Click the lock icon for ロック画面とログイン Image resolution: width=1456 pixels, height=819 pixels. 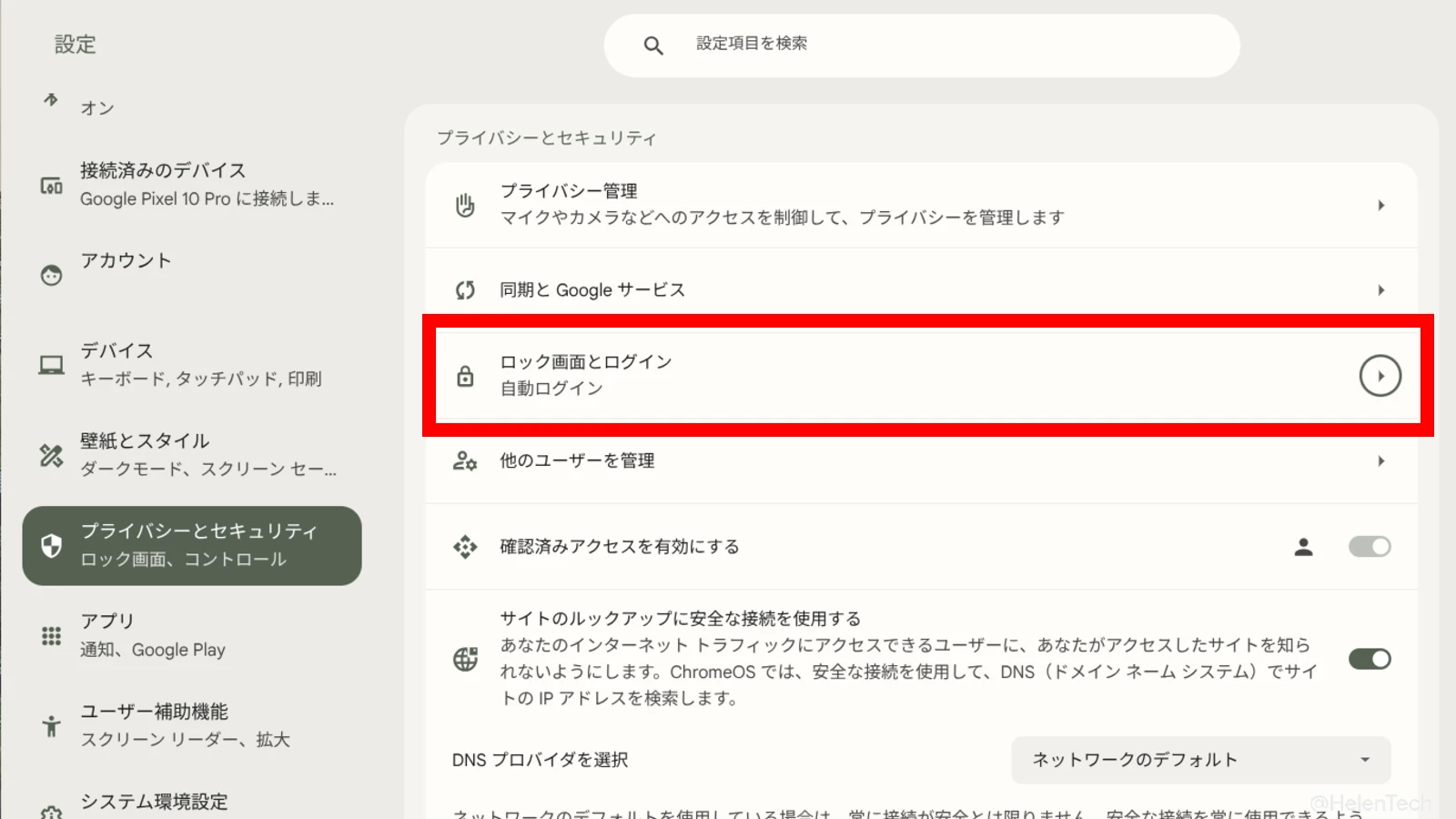[x=465, y=376]
